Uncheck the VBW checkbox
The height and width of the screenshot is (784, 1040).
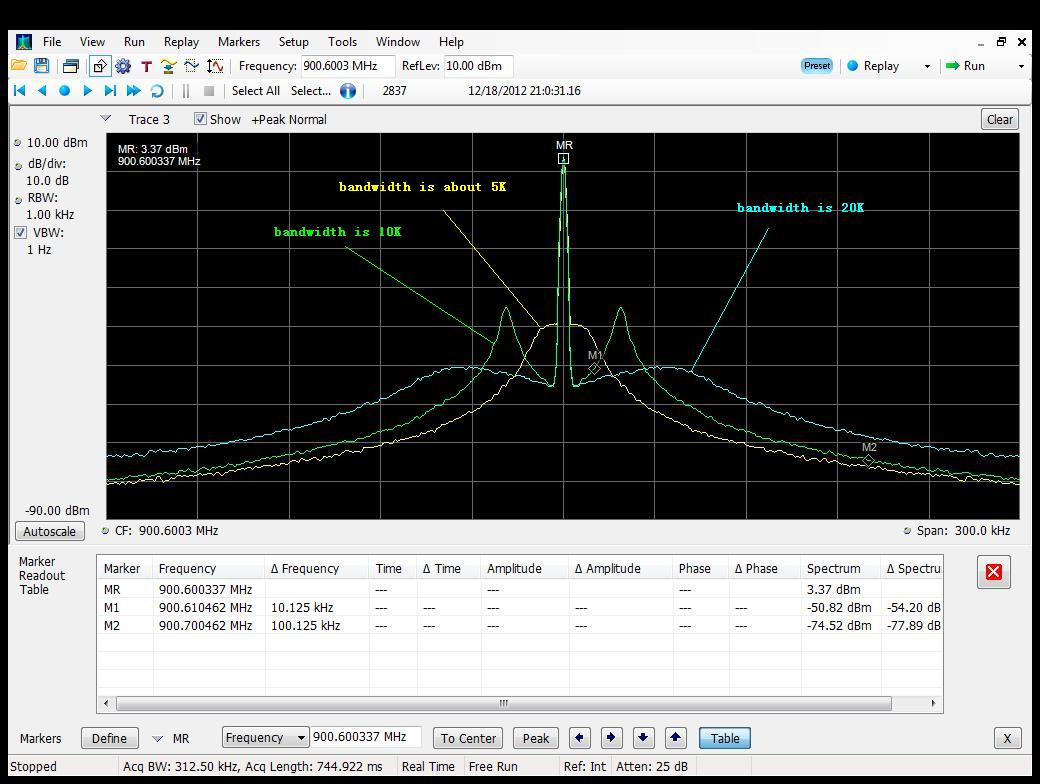(20, 233)
